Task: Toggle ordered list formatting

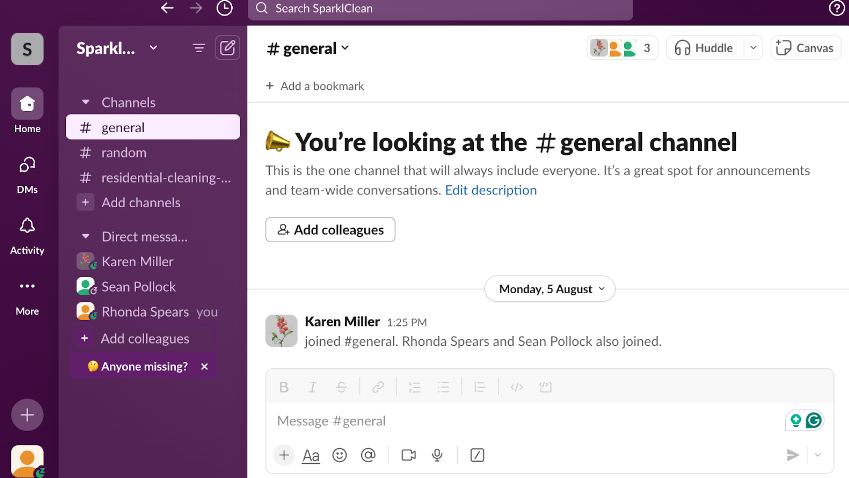Action: pyautogui.click(x=415, y=387)
